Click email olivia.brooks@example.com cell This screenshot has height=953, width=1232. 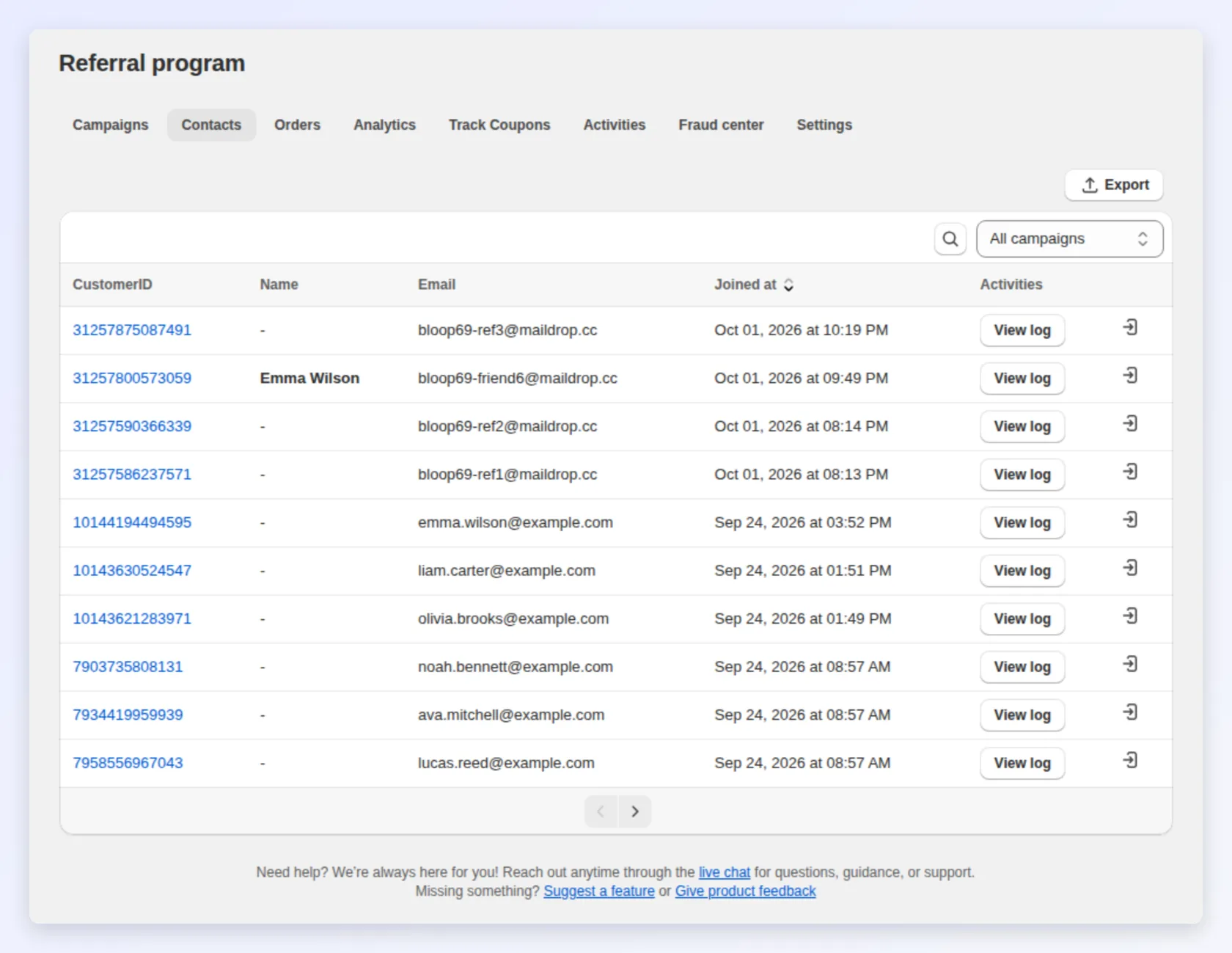coord(513,618)
